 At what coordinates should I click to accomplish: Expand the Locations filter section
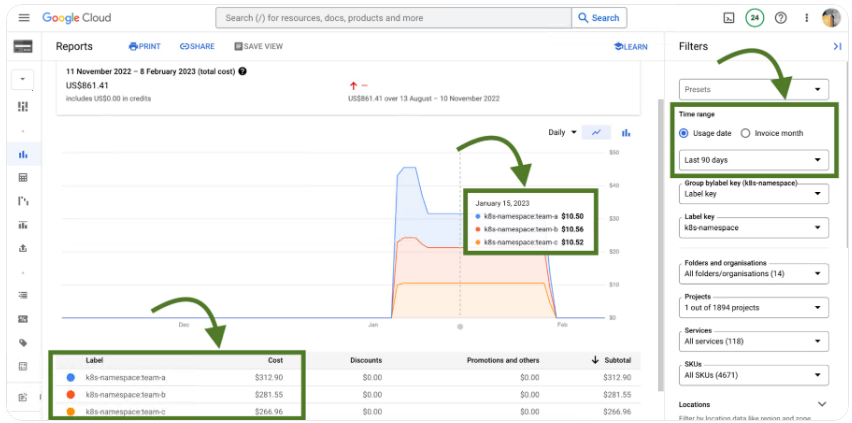[x=822, y=404]
